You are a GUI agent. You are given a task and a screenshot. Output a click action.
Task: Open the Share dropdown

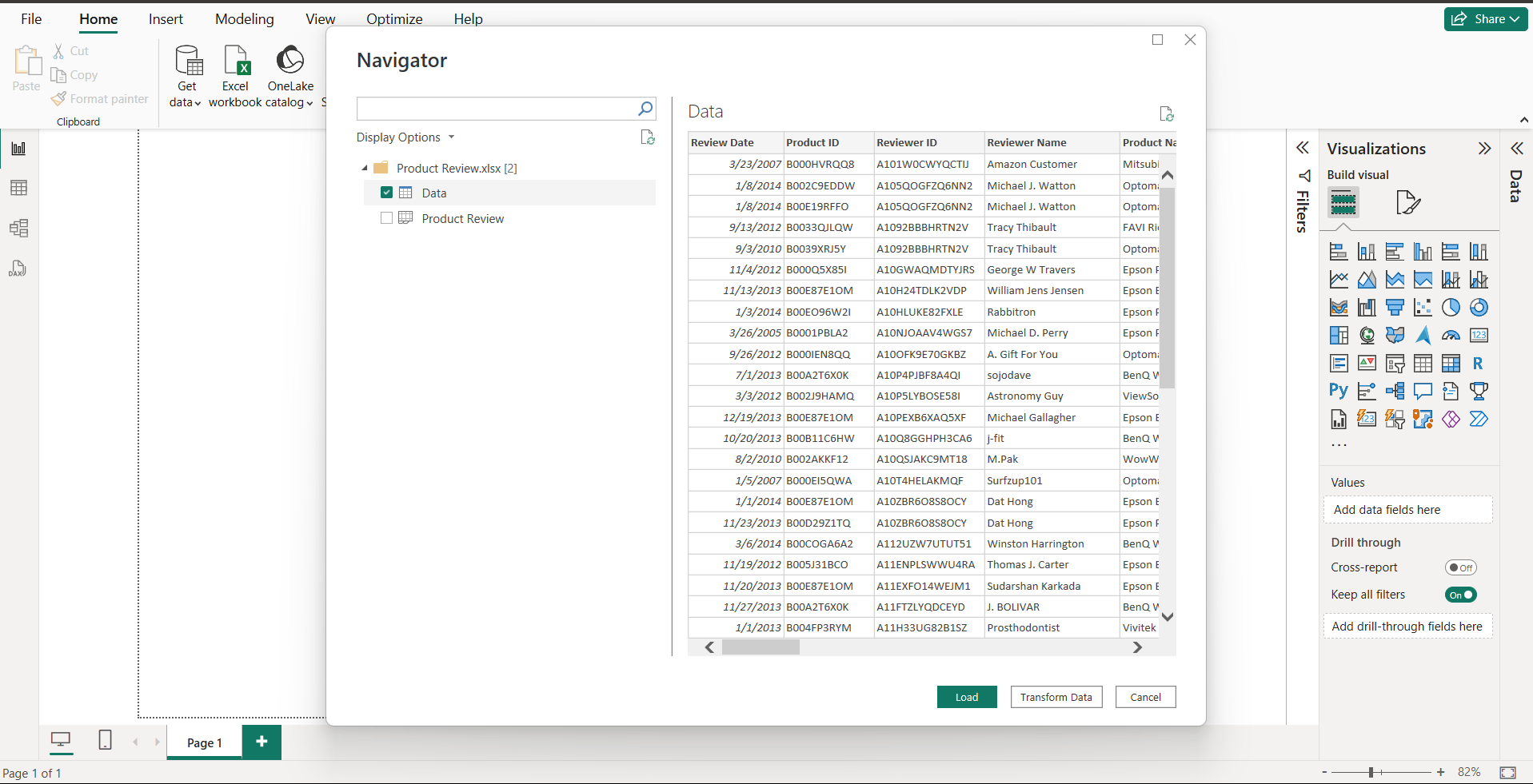pyautogui.click(x=1486, y=19)
